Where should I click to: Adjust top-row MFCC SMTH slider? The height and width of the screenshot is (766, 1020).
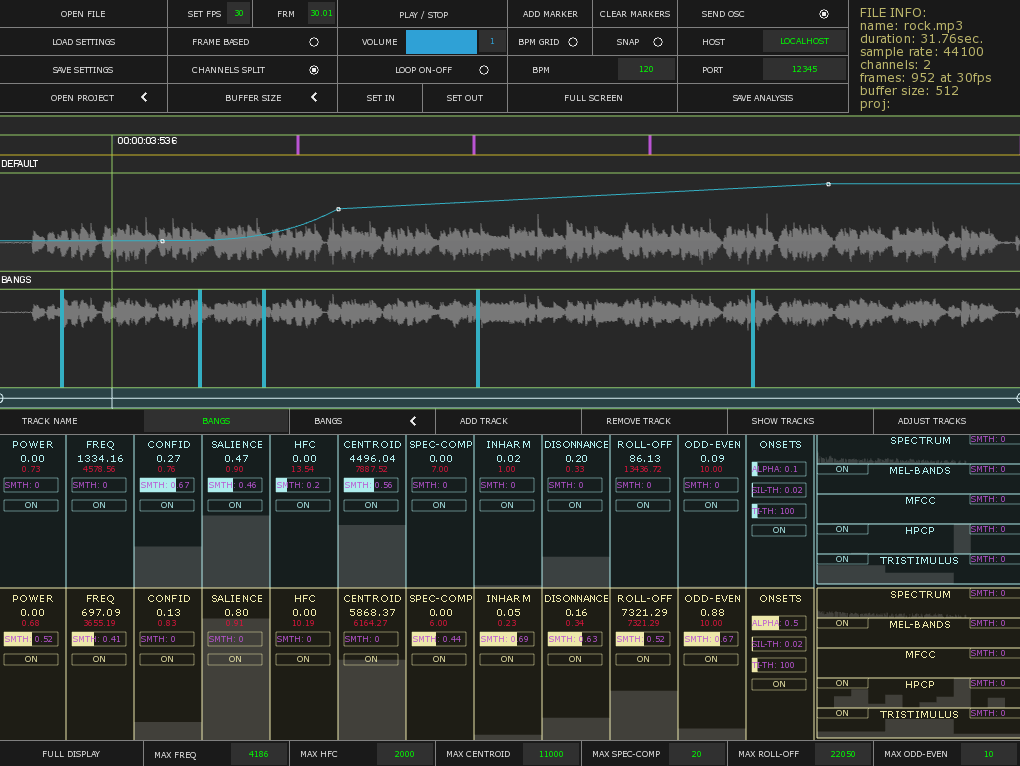coord(995,499)
